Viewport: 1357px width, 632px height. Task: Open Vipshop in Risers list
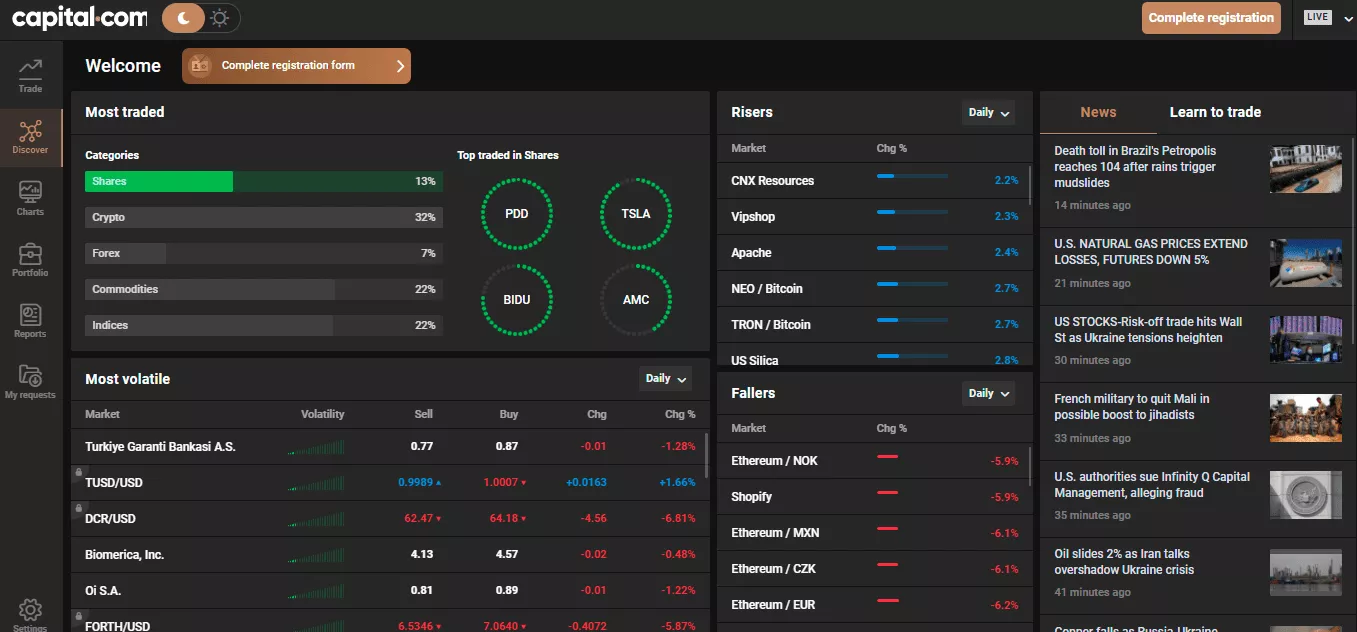[x=875, y=217]
